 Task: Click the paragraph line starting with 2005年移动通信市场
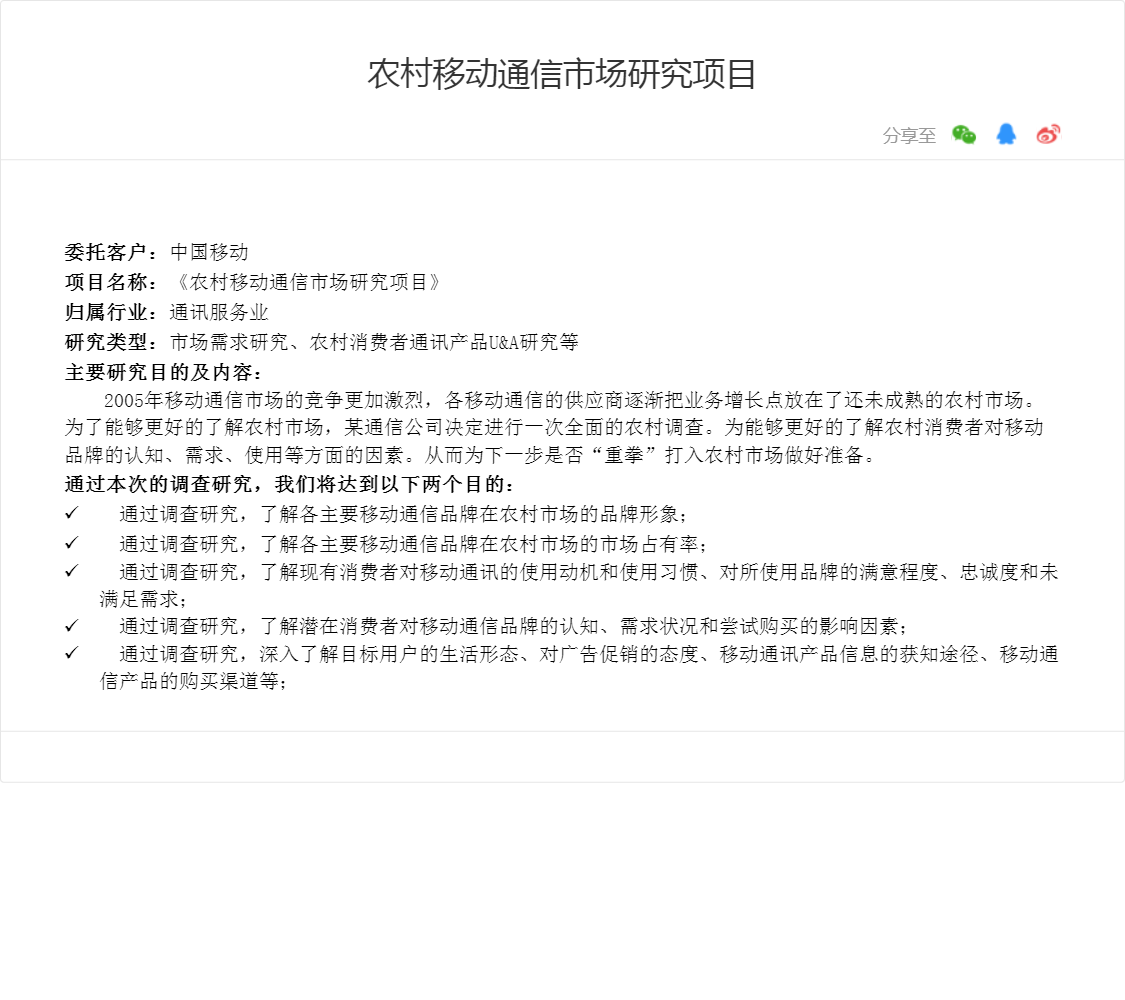point(570,400)
